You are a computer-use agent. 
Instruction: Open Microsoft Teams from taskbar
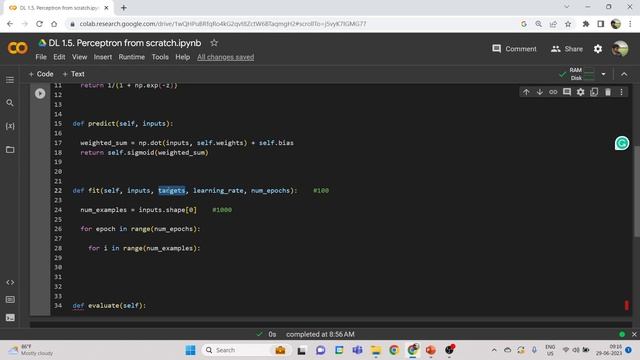358,350
